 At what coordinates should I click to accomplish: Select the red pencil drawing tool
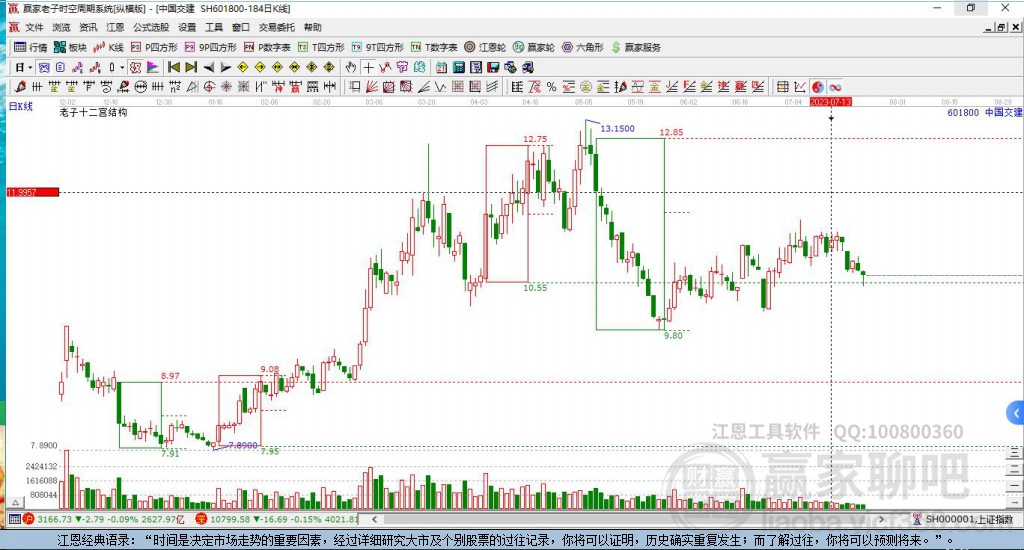[x=20, y=87]
